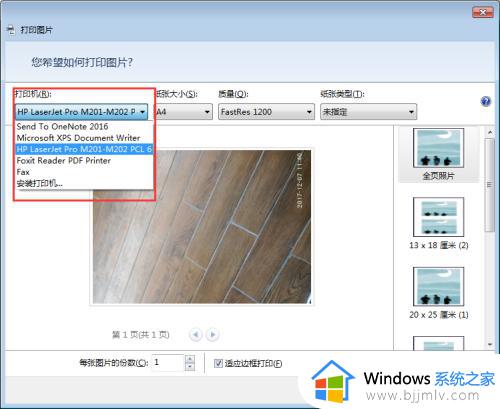Click the layout list scroll down arrow
The height and width of the screenshot is (409, 500).
pos(490,344)
